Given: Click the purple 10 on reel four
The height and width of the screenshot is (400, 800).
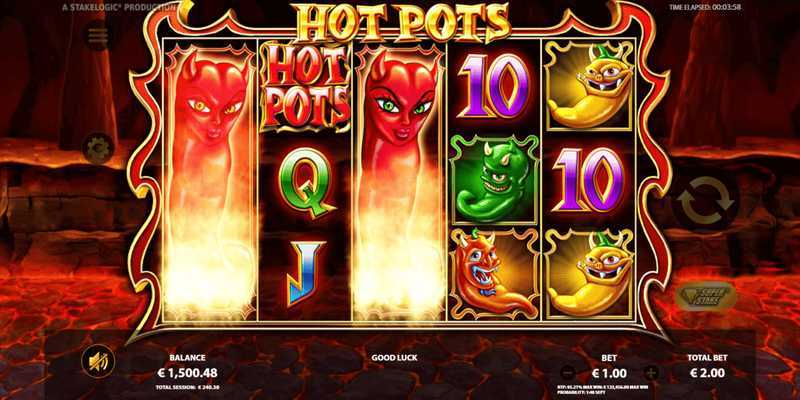Looking at the screenshot, I should tap(494, 86).
